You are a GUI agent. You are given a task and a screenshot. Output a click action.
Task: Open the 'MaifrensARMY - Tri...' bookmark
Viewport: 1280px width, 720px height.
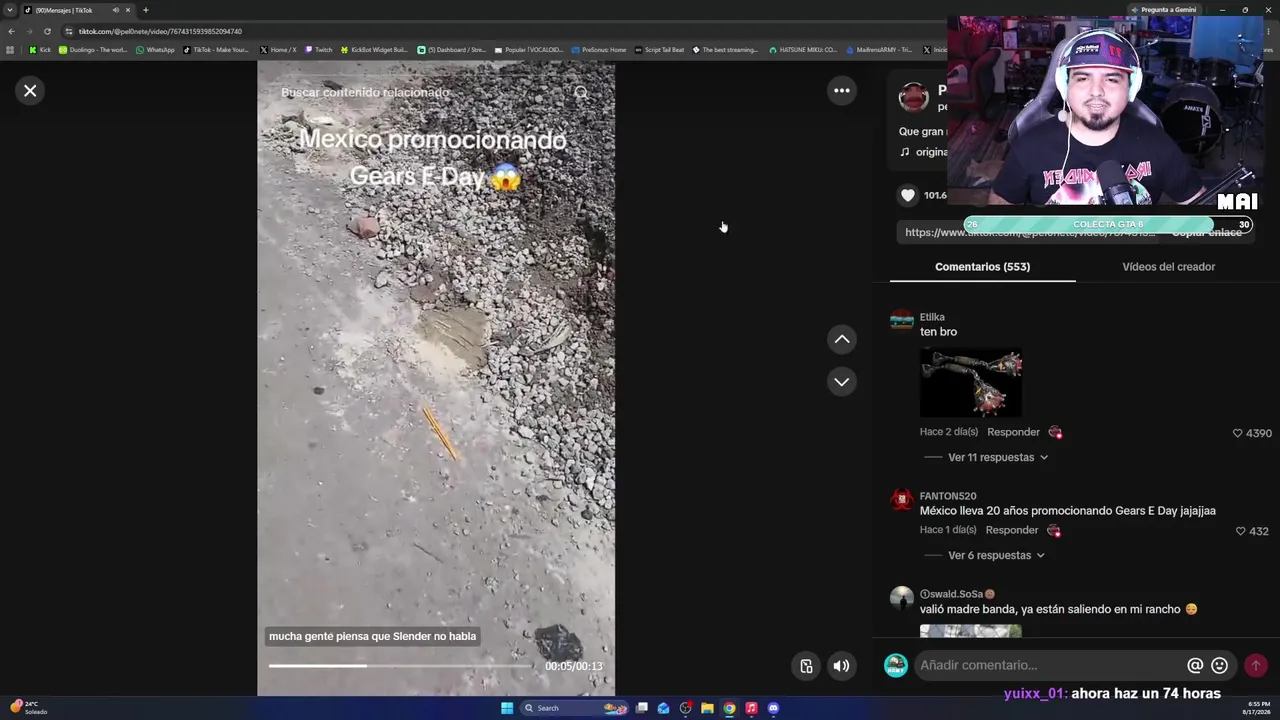pos(879,50)
